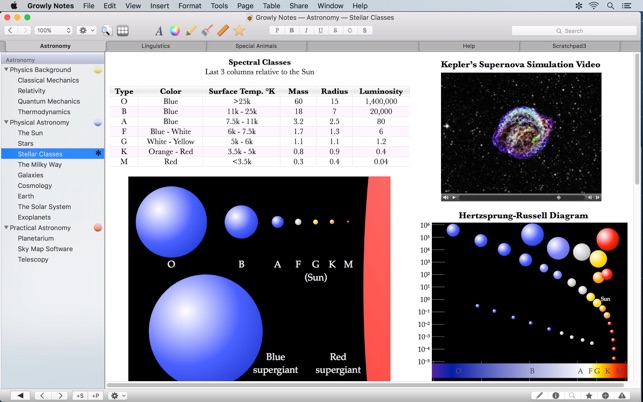Click the star favorites icon
The image size is (643, 402).
pyautogui.click(x=239, y=30)
